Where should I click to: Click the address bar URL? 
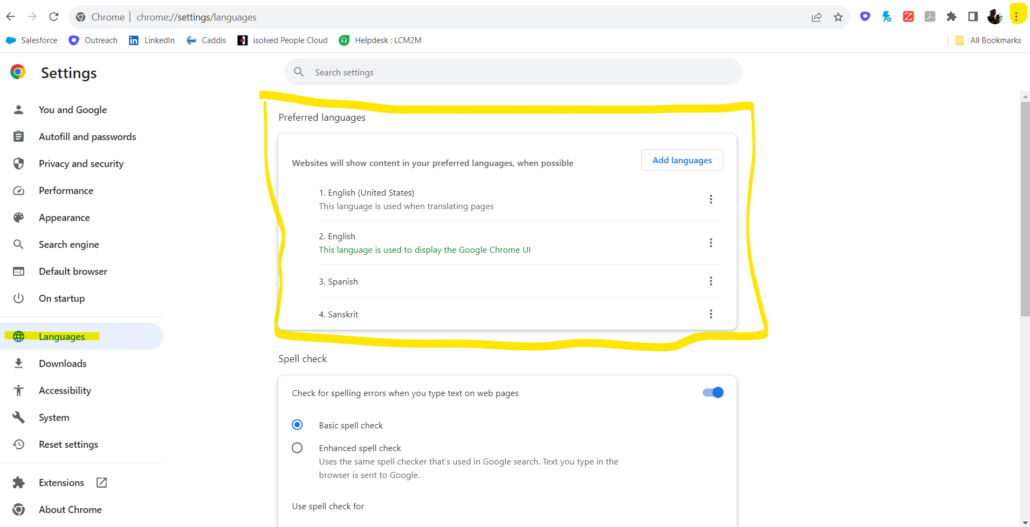click(196, 17)
